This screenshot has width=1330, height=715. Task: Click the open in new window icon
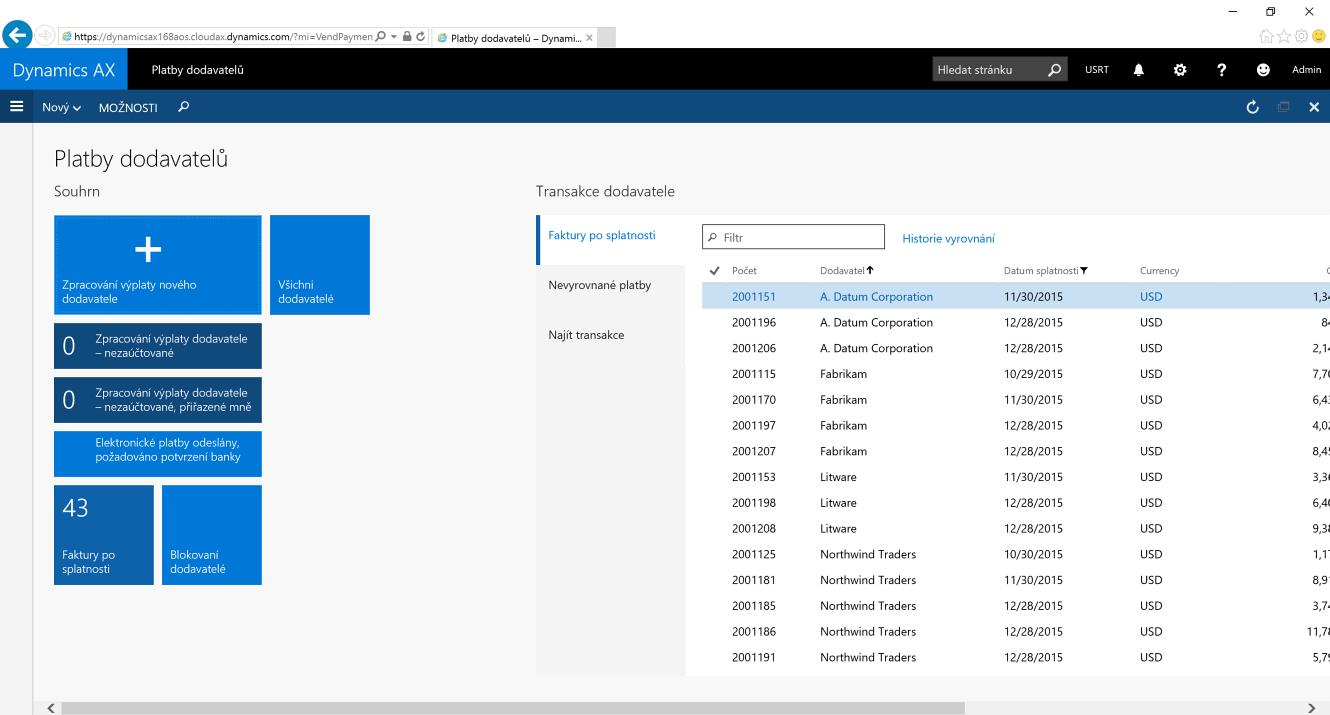[x=1284, y=107]
